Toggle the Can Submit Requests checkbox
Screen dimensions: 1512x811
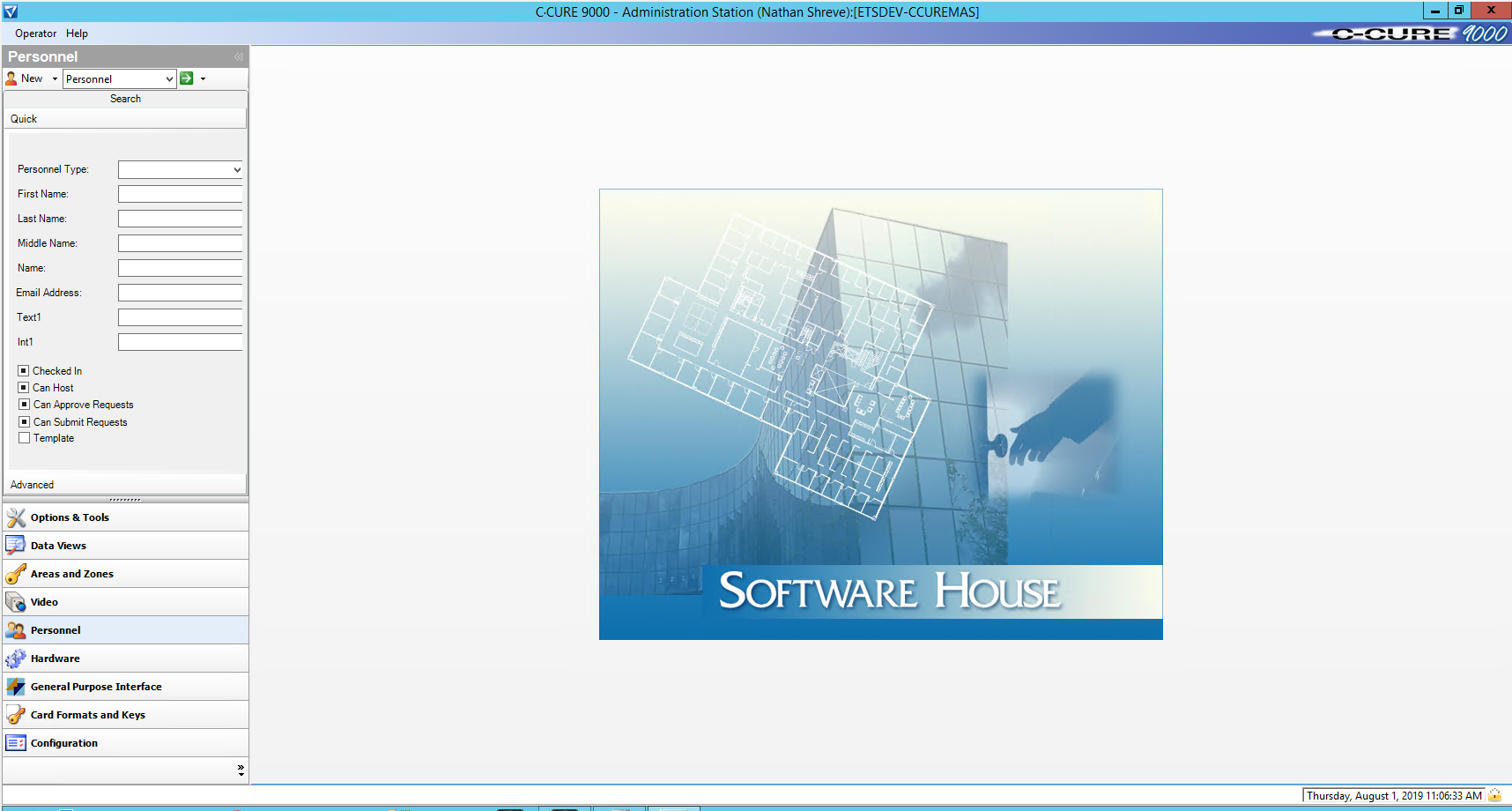coord(24,422)
